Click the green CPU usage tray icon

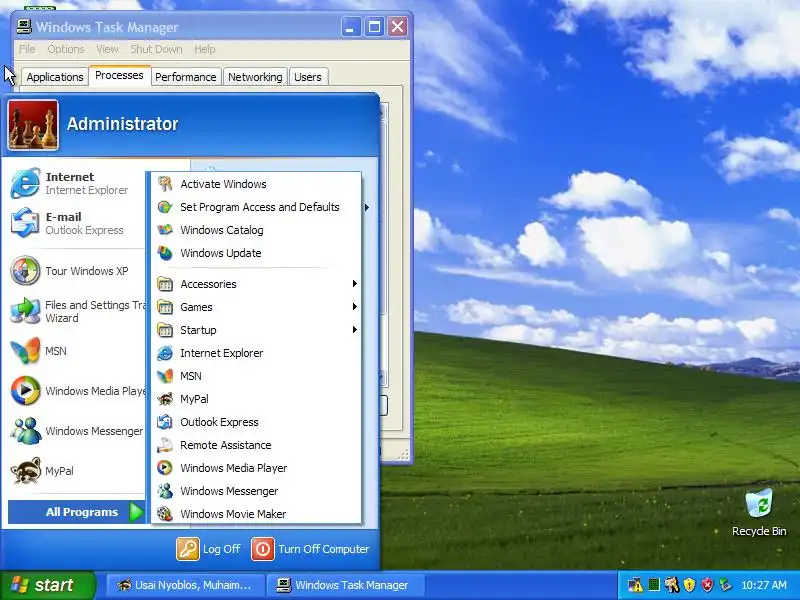[654, 585]
